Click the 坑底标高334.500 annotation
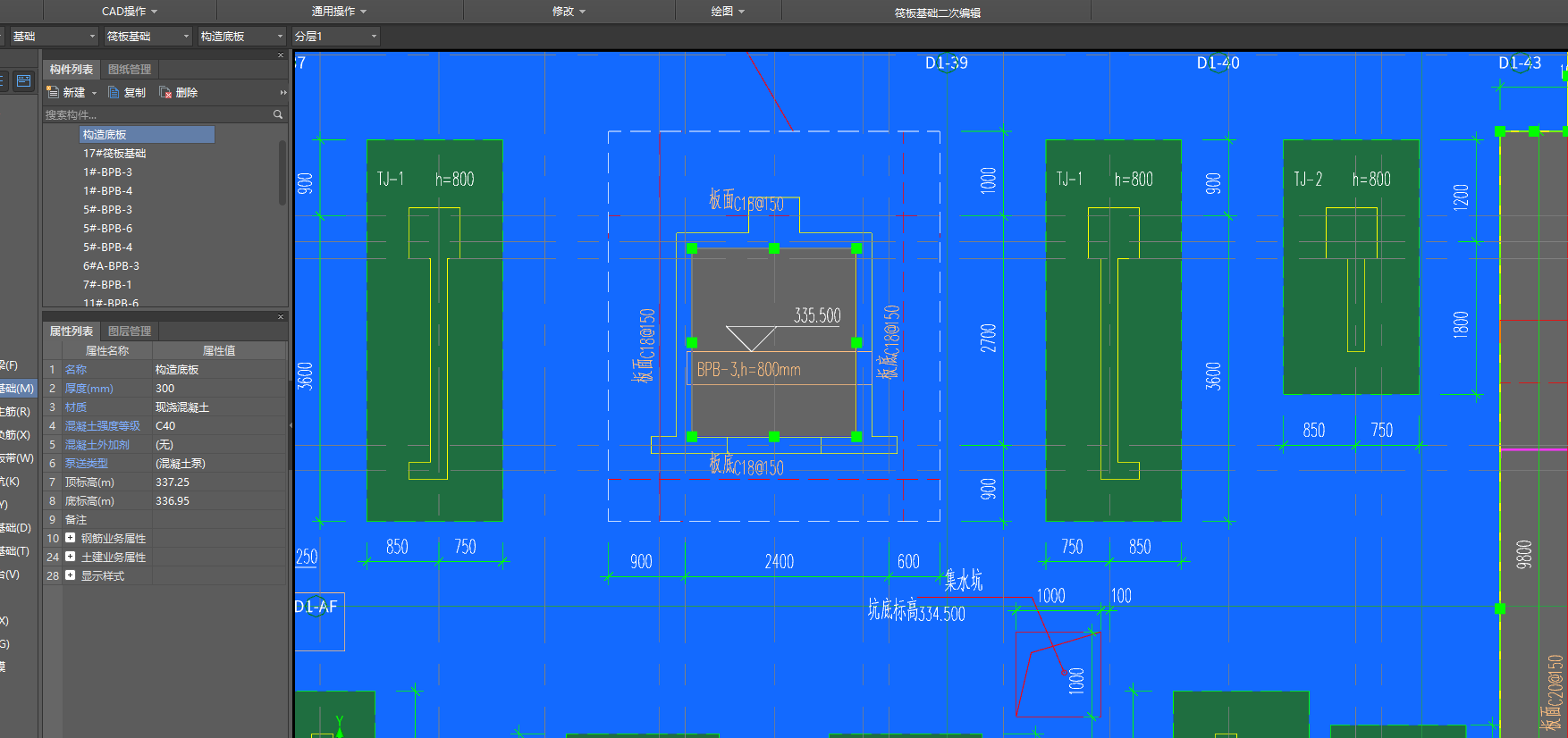The height and width of the screenshot is (738, 1568). (916, 611)
